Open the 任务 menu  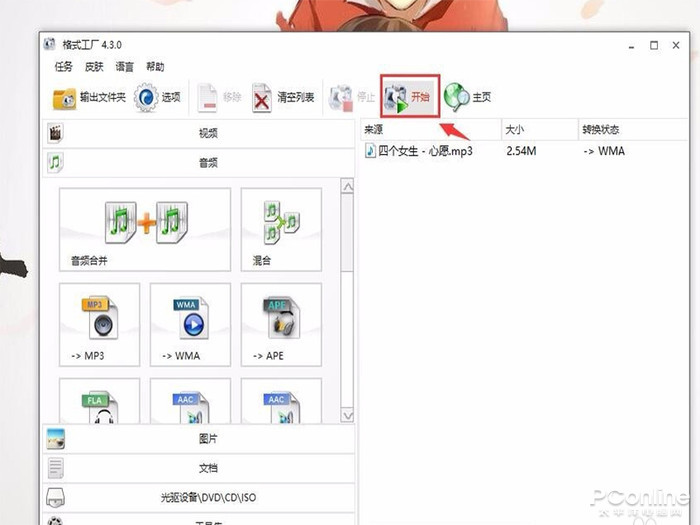[x=65, y=67]
